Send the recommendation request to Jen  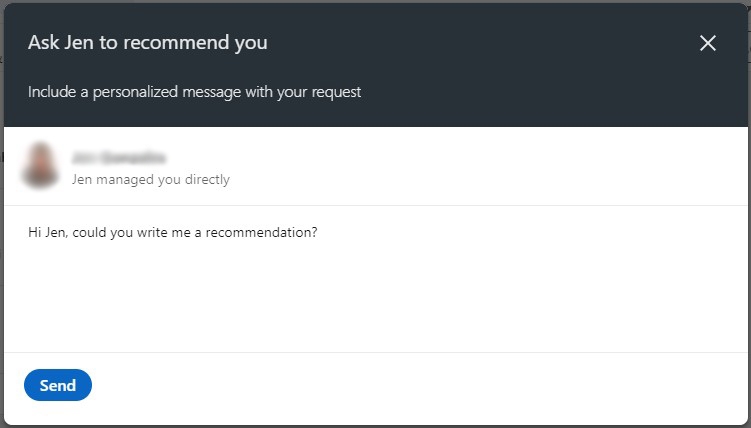[57, 385]
